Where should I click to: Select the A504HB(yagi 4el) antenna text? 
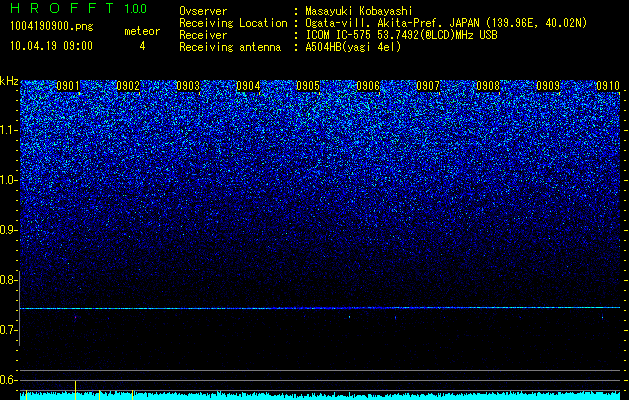[353, 47]
